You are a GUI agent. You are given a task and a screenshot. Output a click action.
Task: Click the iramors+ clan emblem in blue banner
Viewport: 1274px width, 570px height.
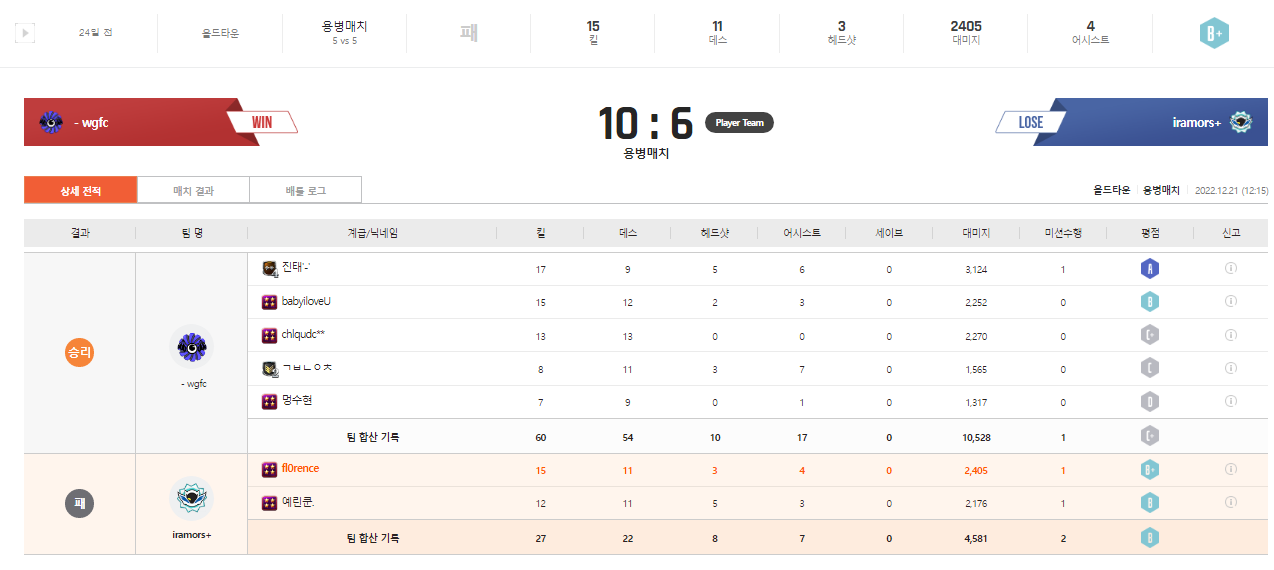(1241, 123)
